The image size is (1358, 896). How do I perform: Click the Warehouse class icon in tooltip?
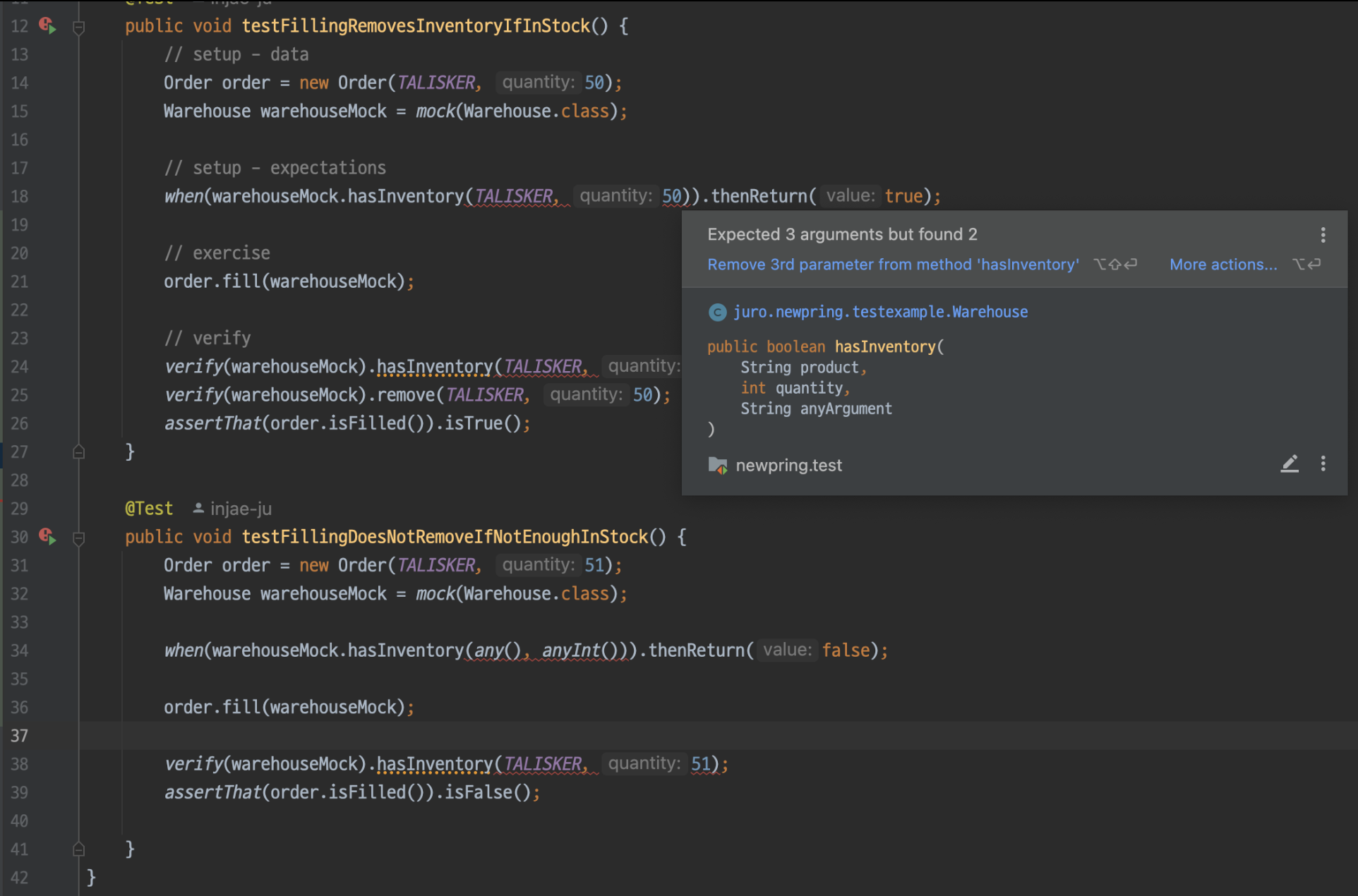pos(717,313)
